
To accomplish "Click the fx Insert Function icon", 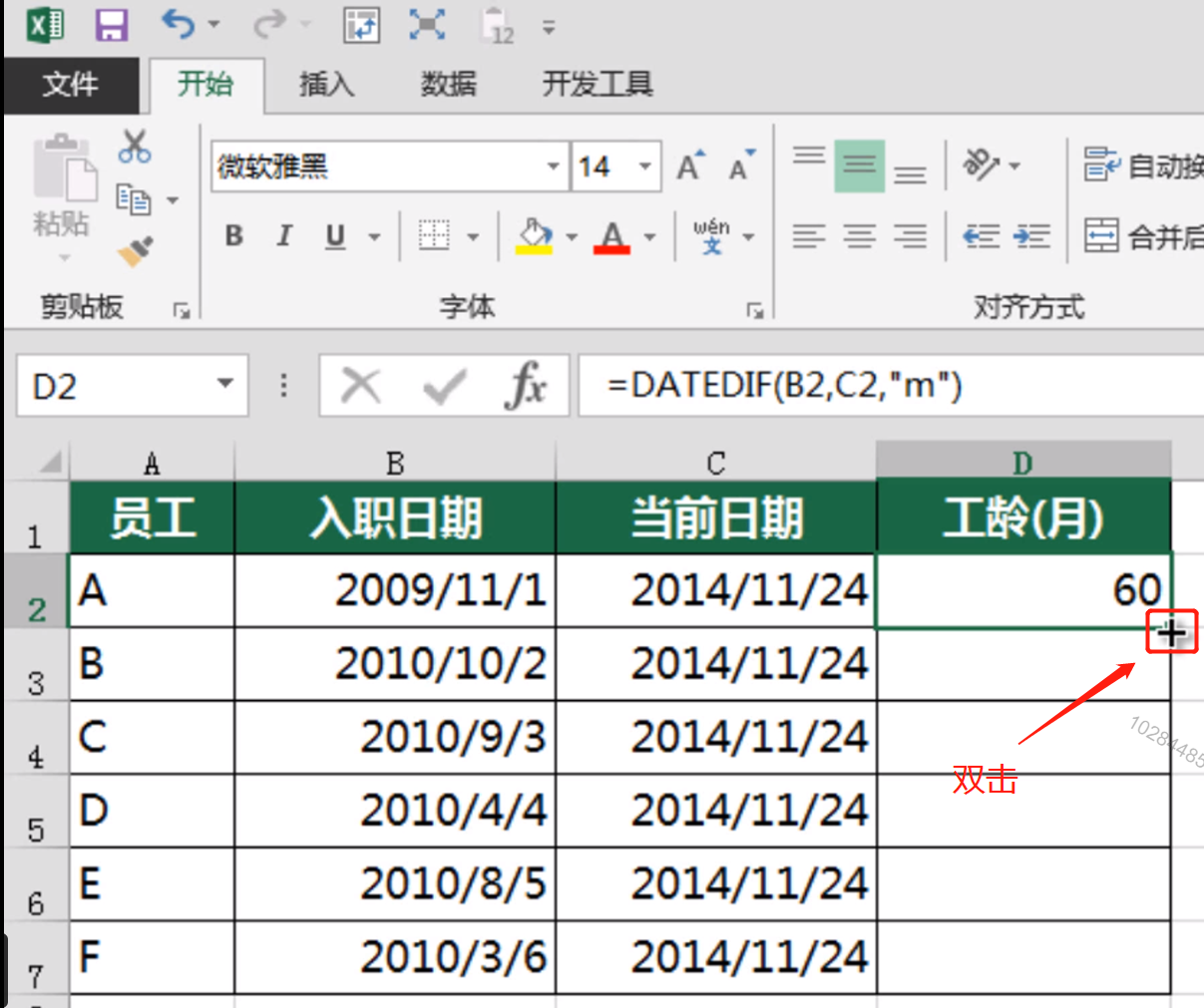I will [x=526, y=385].
